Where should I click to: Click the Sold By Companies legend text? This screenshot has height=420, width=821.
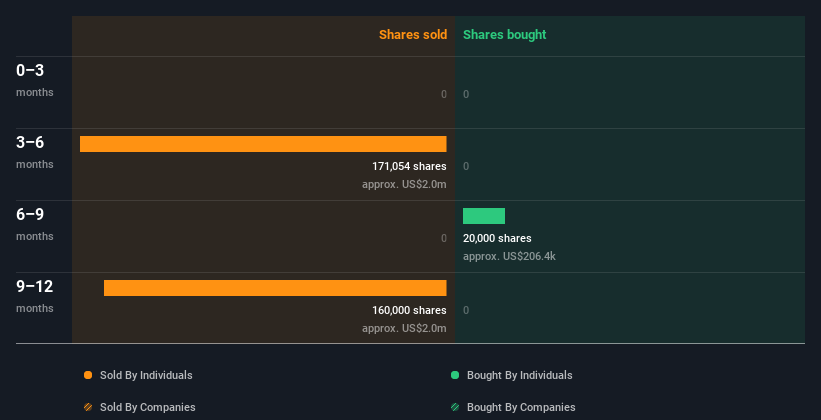pyautogui.click(x=148, y=407)
